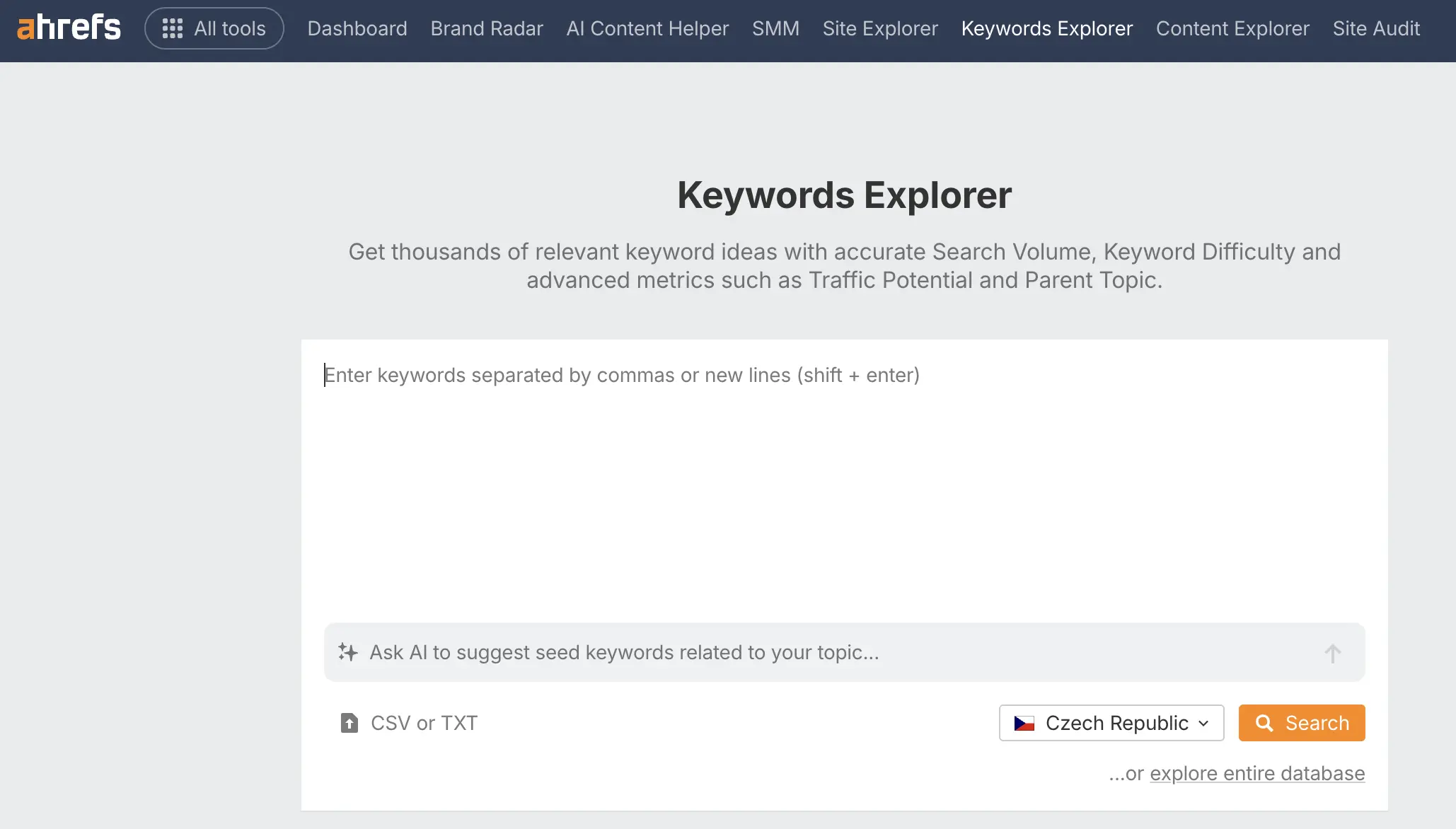Open Brand Radar

[x=487, y=28]
